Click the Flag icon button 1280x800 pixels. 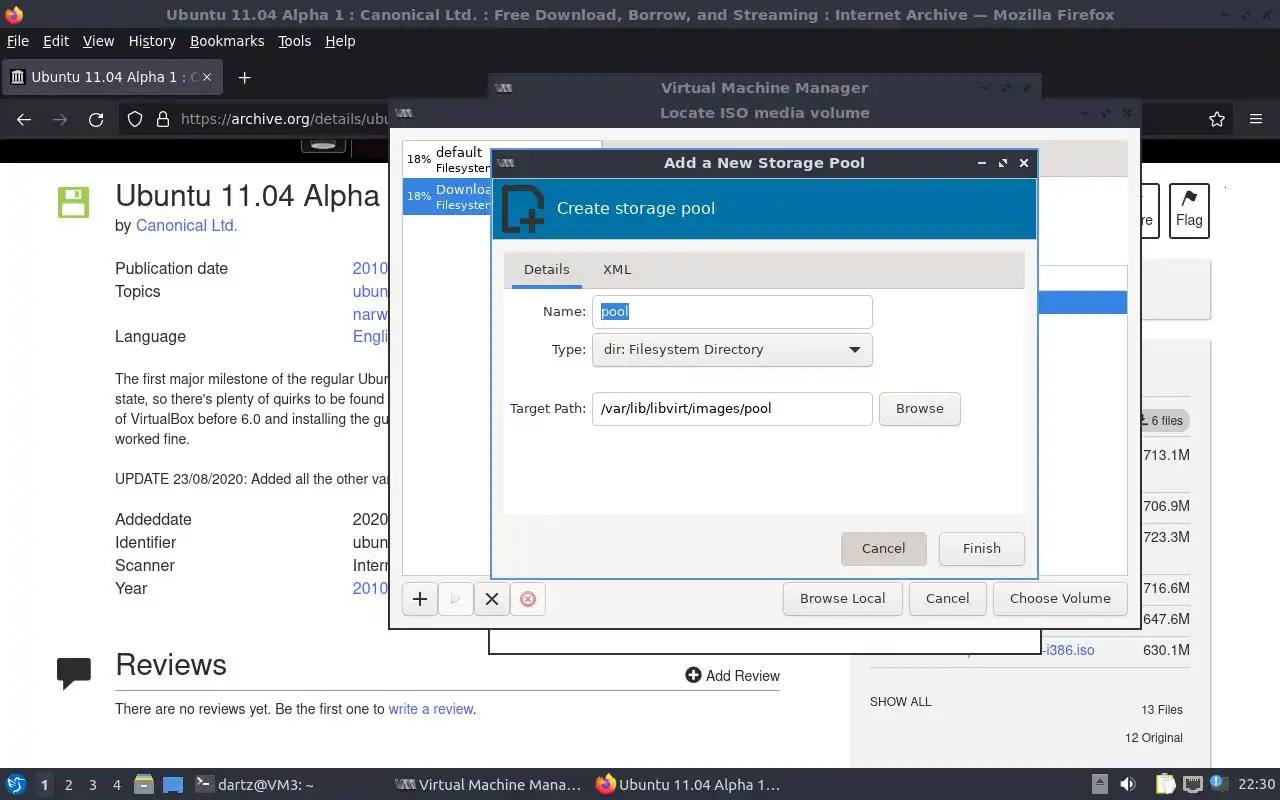tap(1189, 210)
